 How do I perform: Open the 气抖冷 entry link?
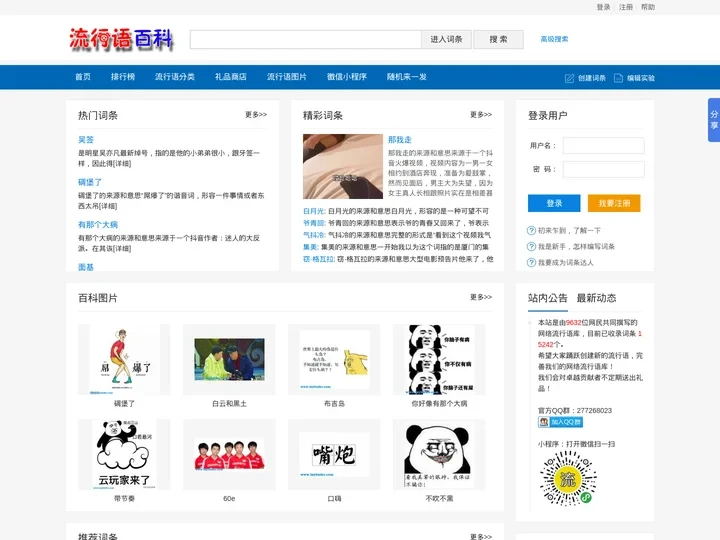pos(314,235)
